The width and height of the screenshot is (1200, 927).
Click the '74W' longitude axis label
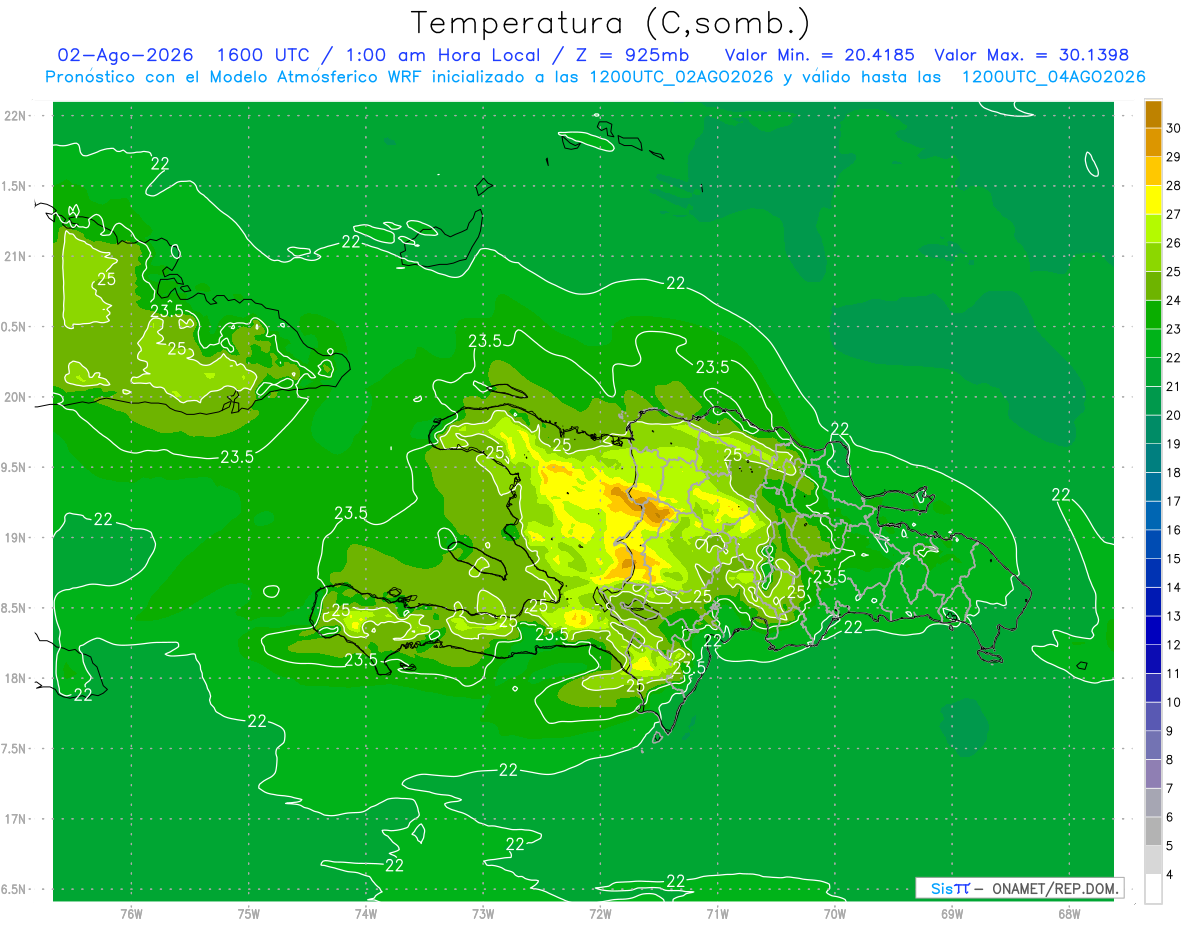pyautogui.click(x=366, y=914)
